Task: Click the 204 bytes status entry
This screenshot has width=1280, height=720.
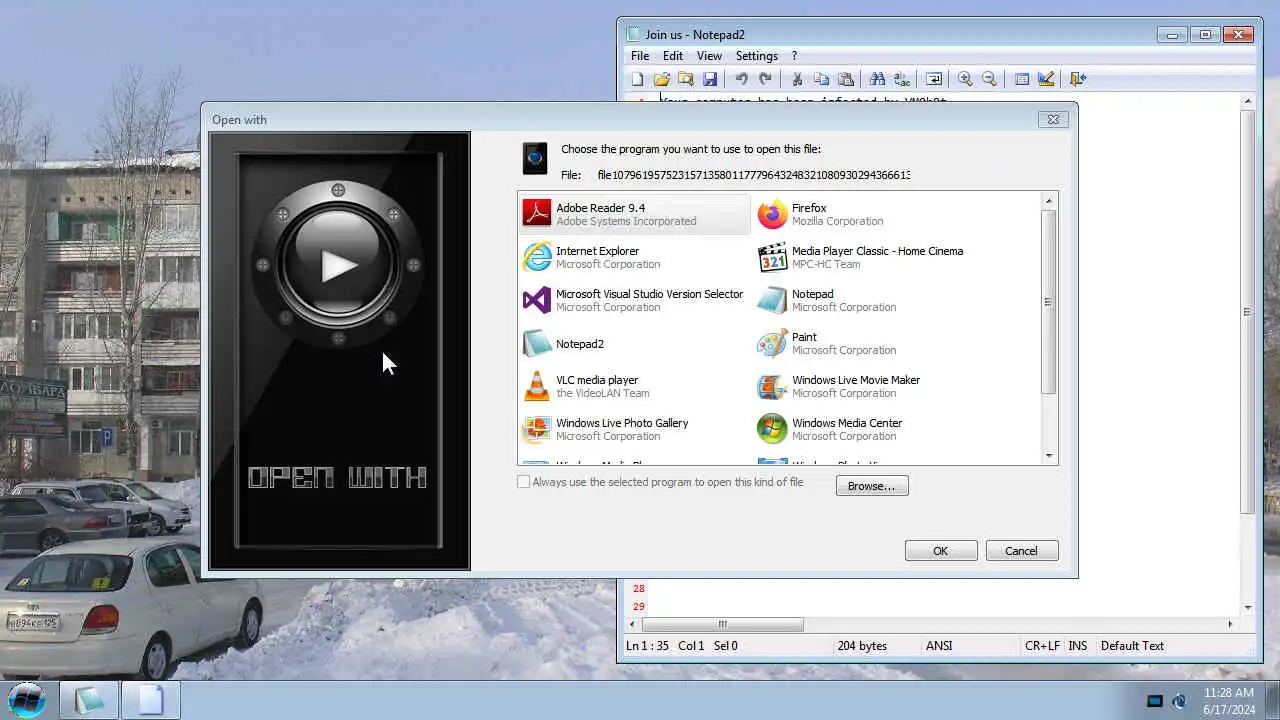Action: click(x=862, y=646)
